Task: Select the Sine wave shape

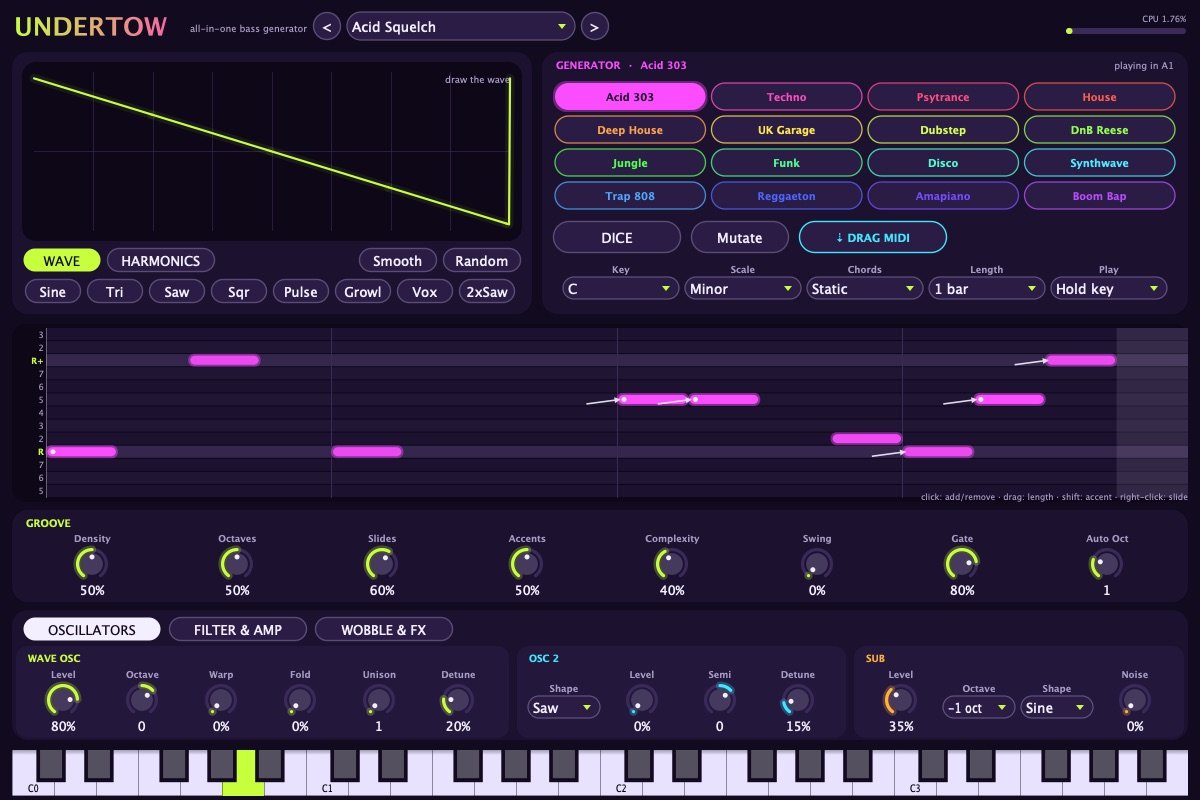Action: 53,292
